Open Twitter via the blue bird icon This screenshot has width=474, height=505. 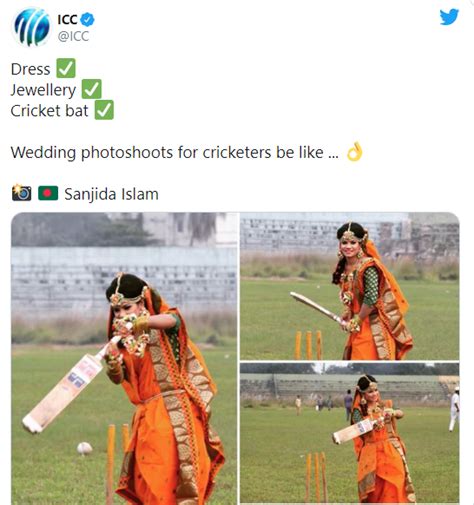(x=449, y=17)
